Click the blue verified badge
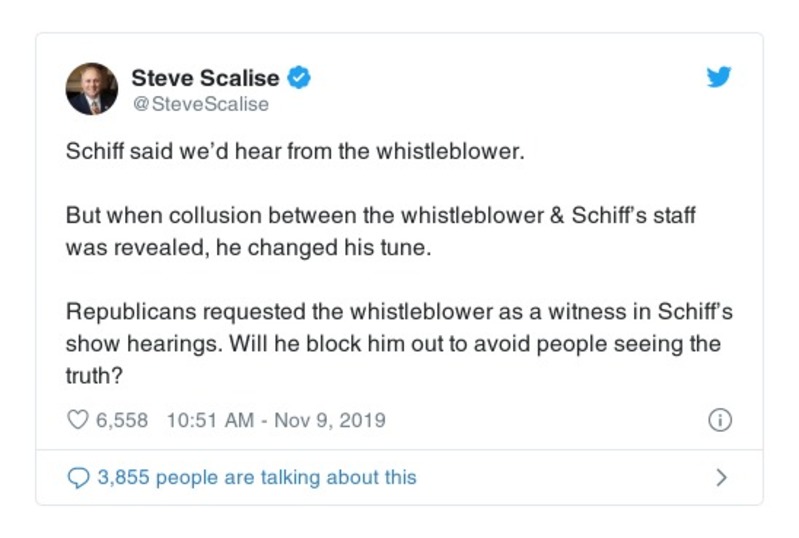The image size is (799, 538). point(299,77)
